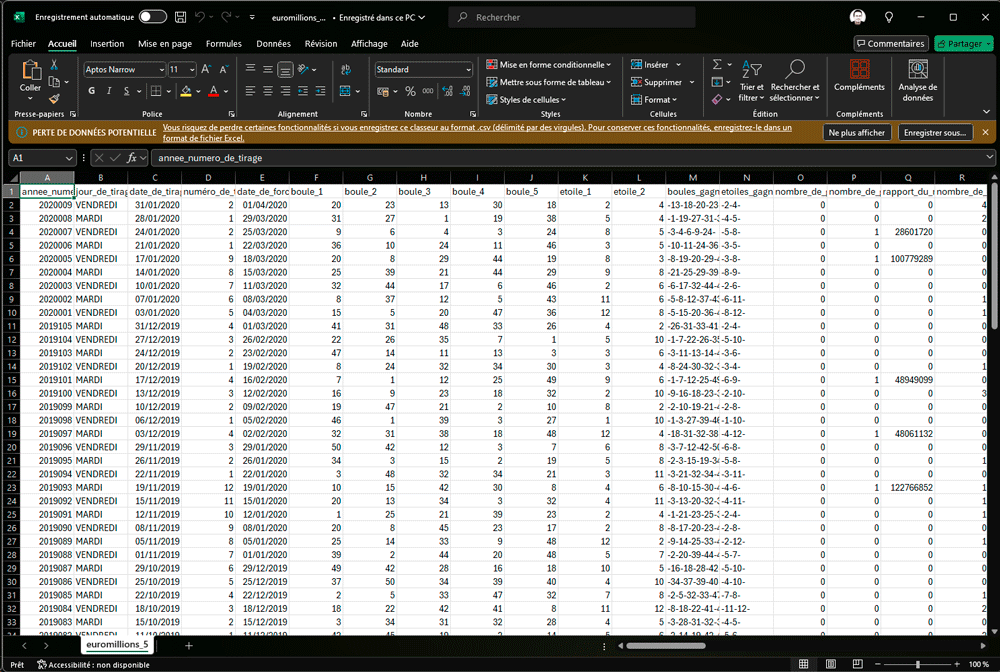
Task: Switch to the Données tab
Action: [x=274, y=43]
